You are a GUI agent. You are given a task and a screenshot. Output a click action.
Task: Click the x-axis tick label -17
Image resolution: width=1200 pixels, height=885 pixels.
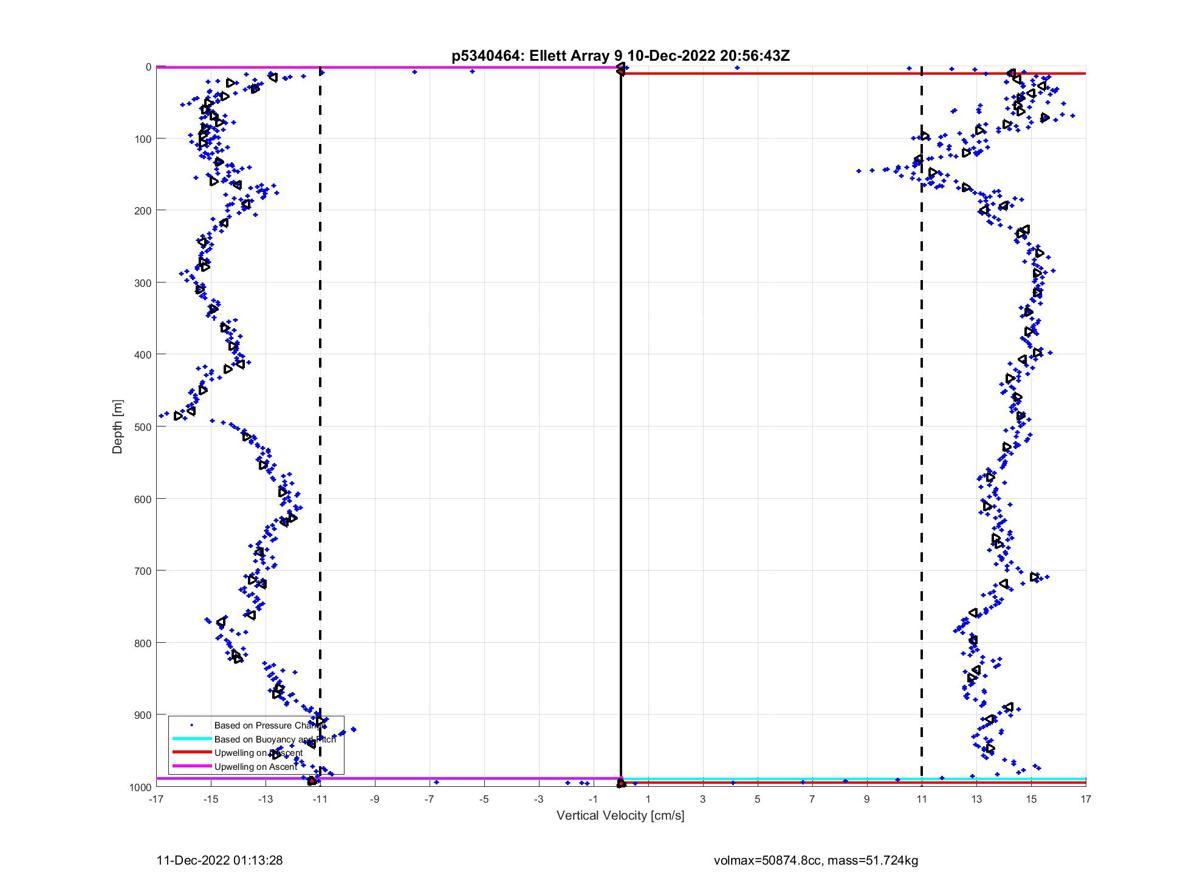[x=156, y=799]
